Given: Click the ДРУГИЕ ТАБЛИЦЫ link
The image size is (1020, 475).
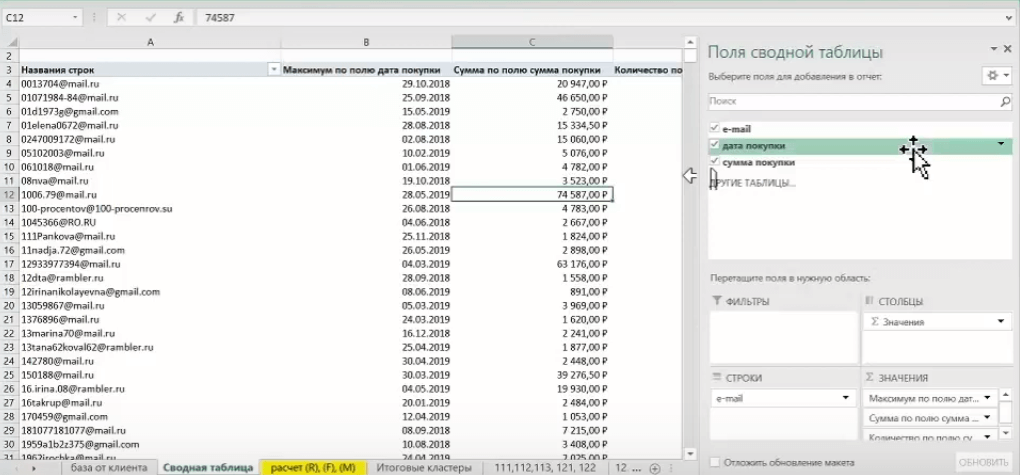Looking at the screenshot, I should coord(753,183).
